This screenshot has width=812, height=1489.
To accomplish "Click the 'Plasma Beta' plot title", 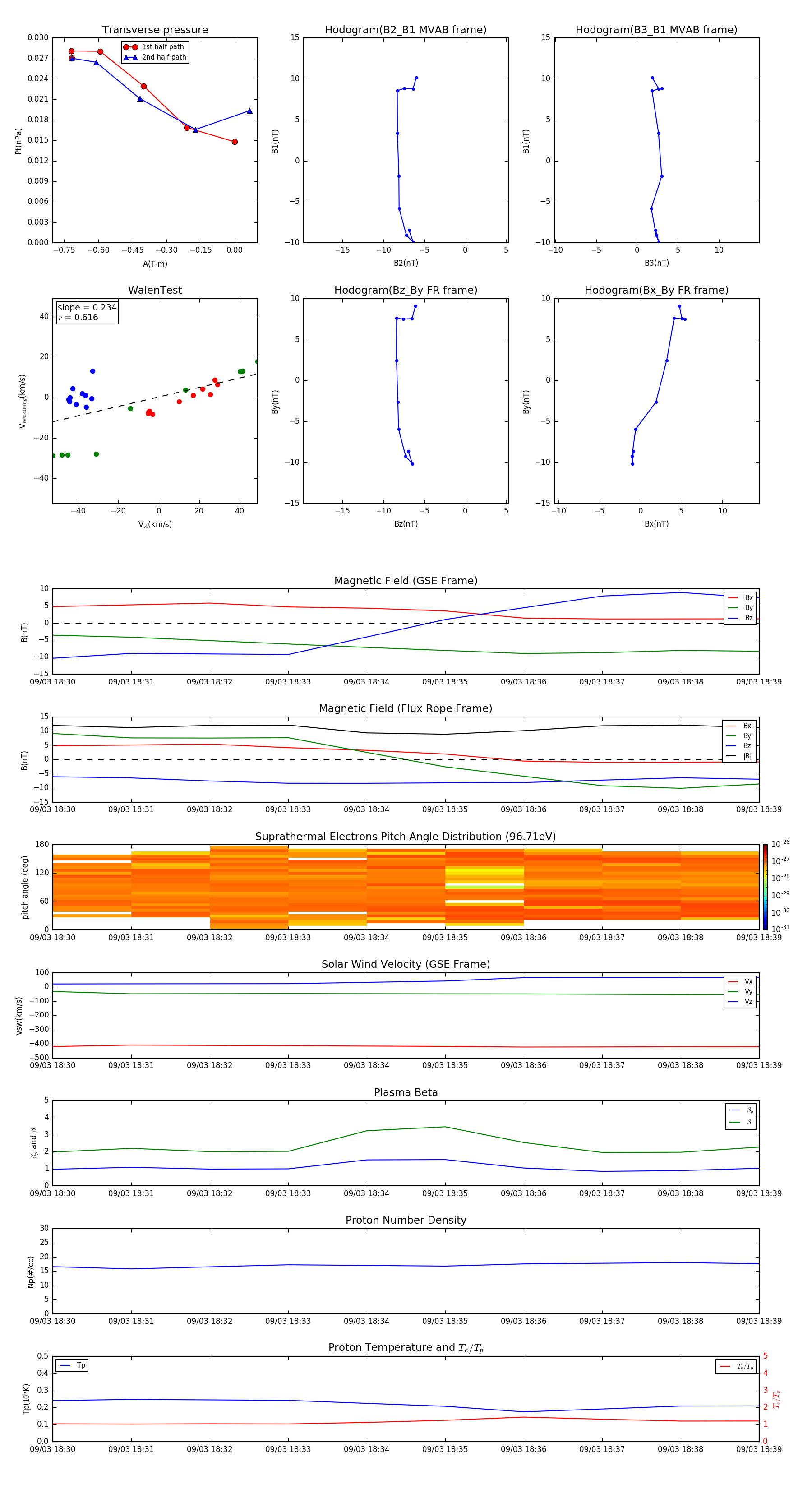I will tap(406, 1093).
